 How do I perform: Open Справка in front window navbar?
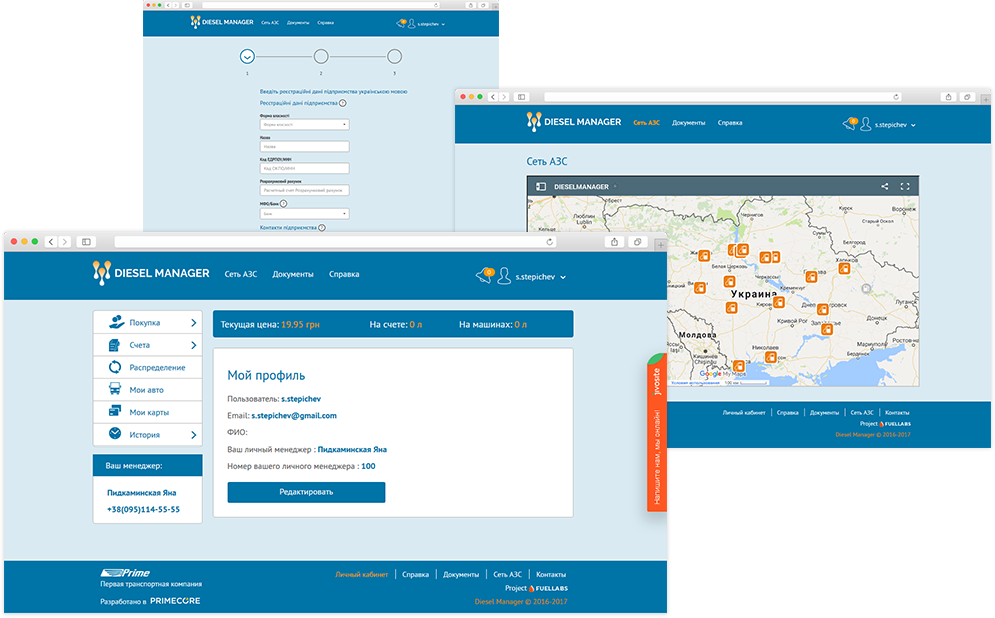pyautogui.click(x=344, y=274)
